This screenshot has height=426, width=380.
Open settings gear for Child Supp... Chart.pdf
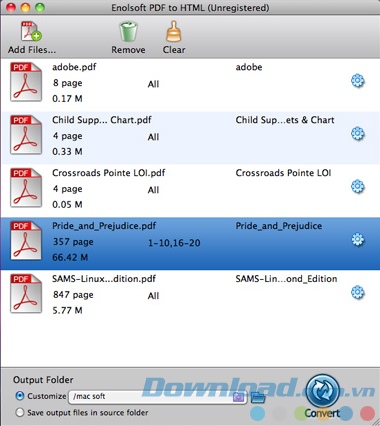[x=358, y=134]
